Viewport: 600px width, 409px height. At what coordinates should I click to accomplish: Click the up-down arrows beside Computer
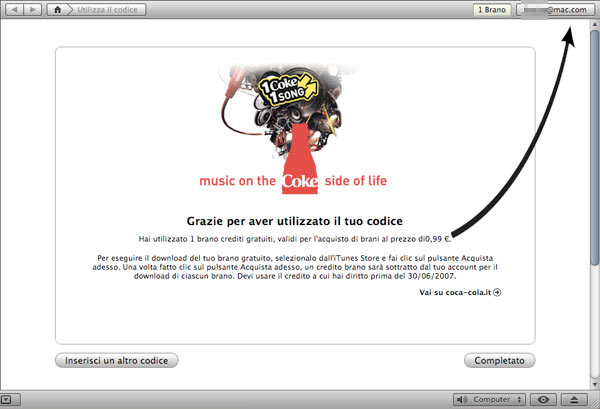pyautogui.click(x=518, y=399)
